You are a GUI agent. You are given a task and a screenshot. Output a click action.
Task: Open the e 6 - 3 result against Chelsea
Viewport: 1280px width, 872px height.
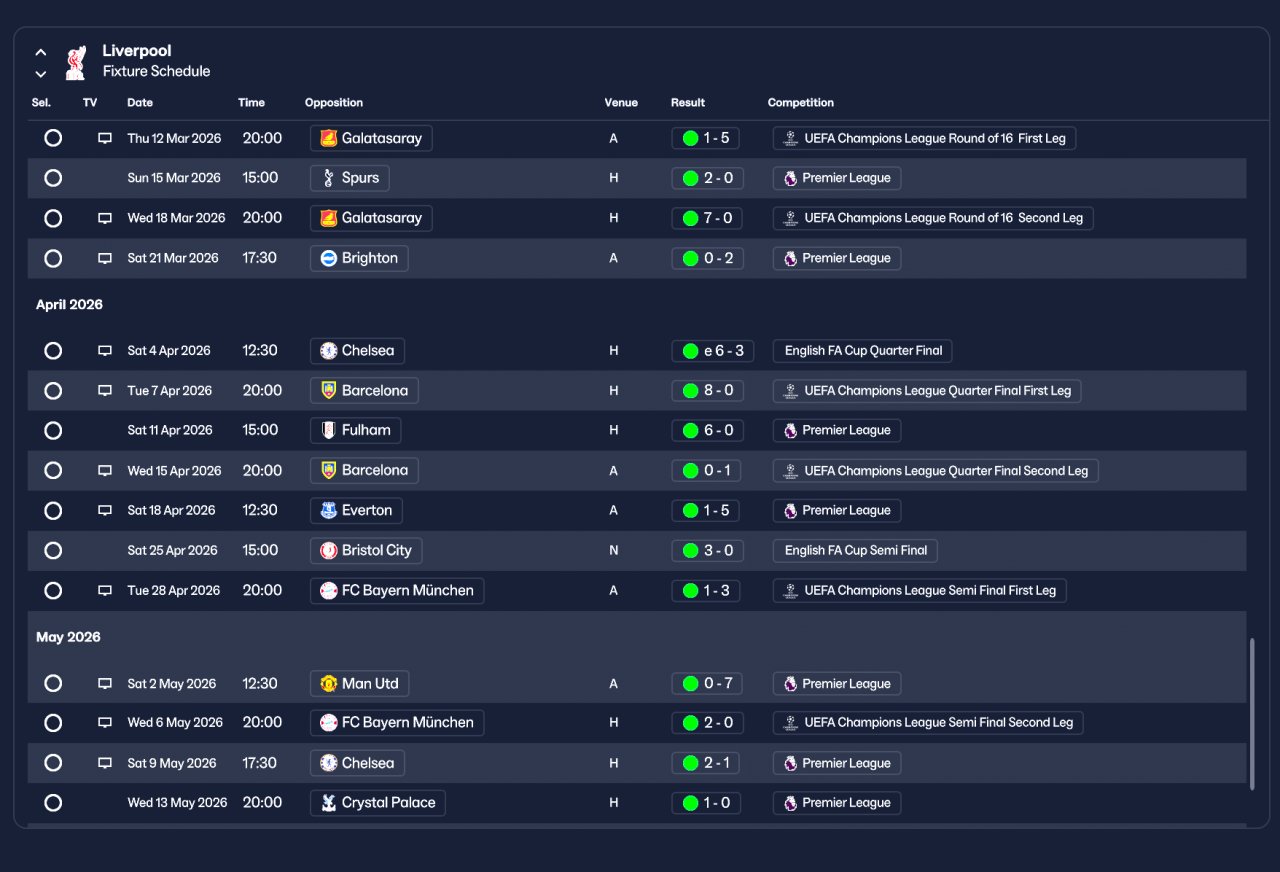pyautogui.click(x=713, y=351)
